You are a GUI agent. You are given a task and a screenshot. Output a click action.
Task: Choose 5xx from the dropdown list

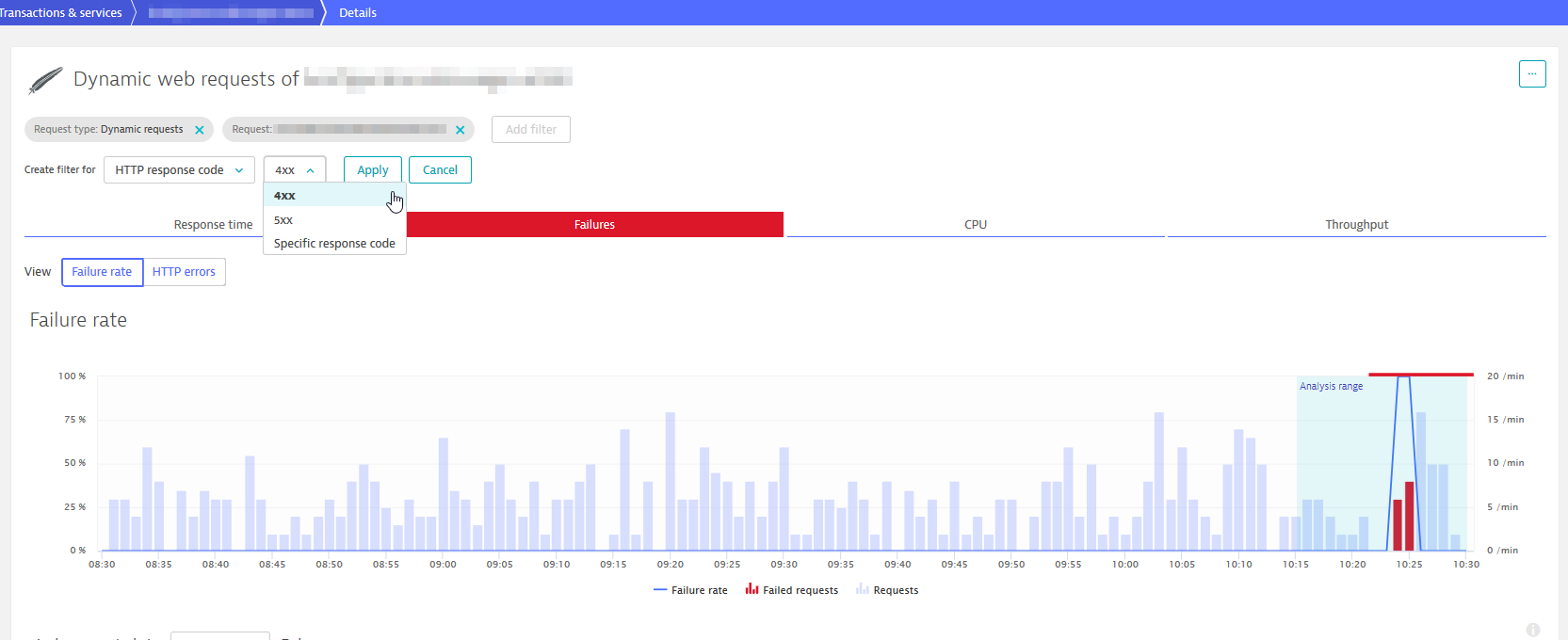tap(283, 220)
